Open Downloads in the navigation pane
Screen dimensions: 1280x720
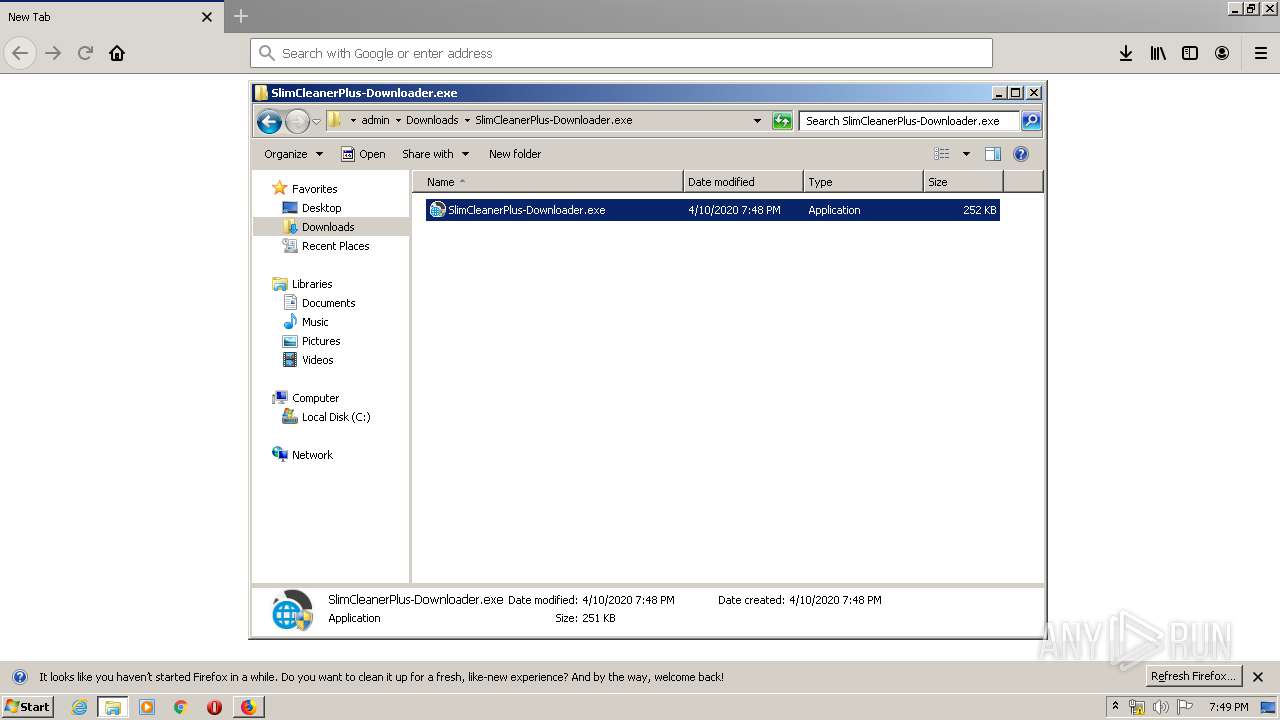(328, 227)
